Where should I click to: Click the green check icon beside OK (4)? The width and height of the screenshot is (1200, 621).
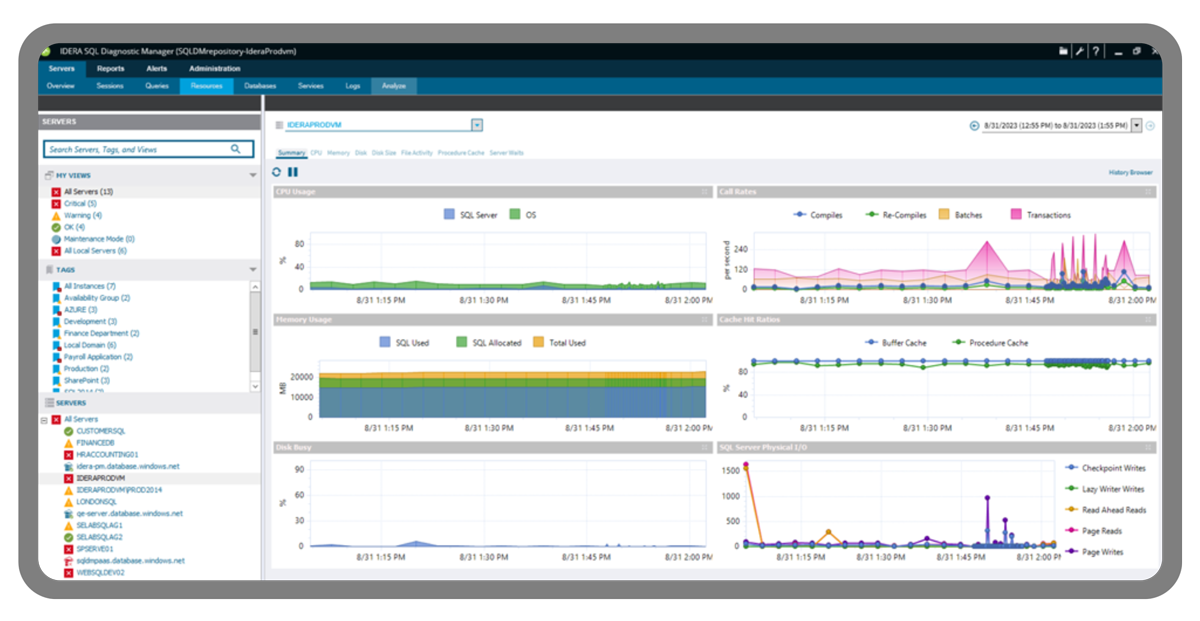click(x=56, y=227)
